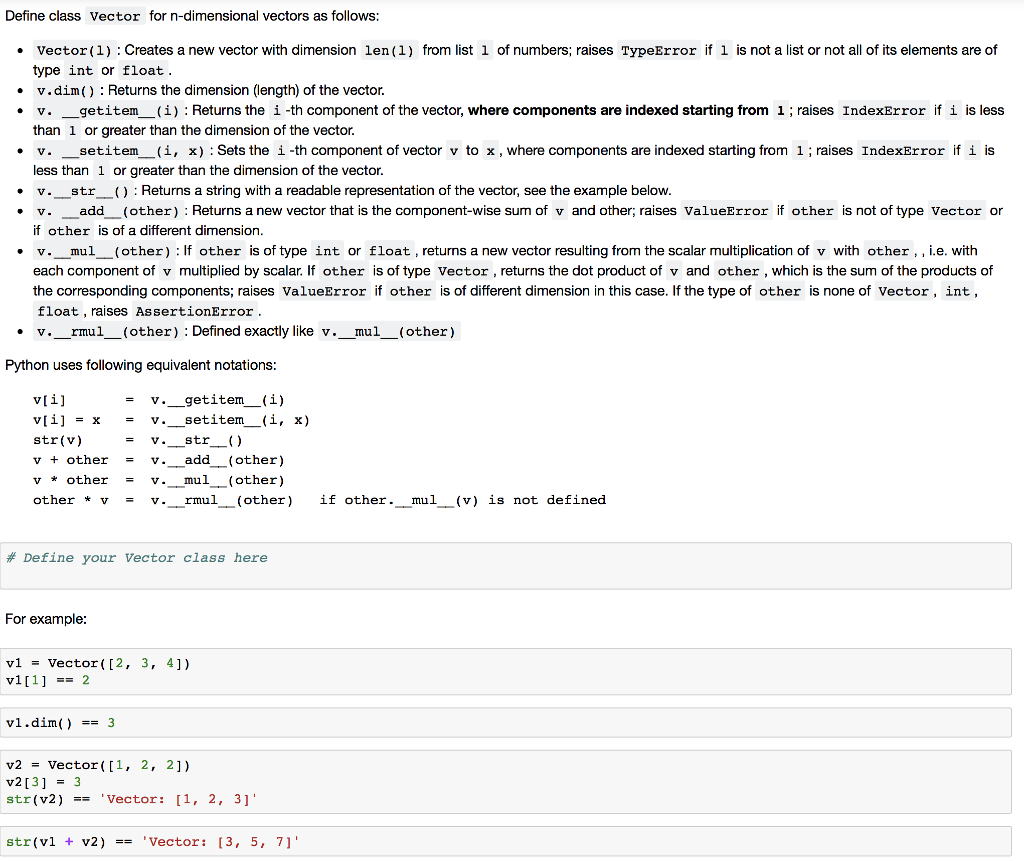
Task: Click the code cell 'v1.dim() == 3'
Action: coord(505,723)
